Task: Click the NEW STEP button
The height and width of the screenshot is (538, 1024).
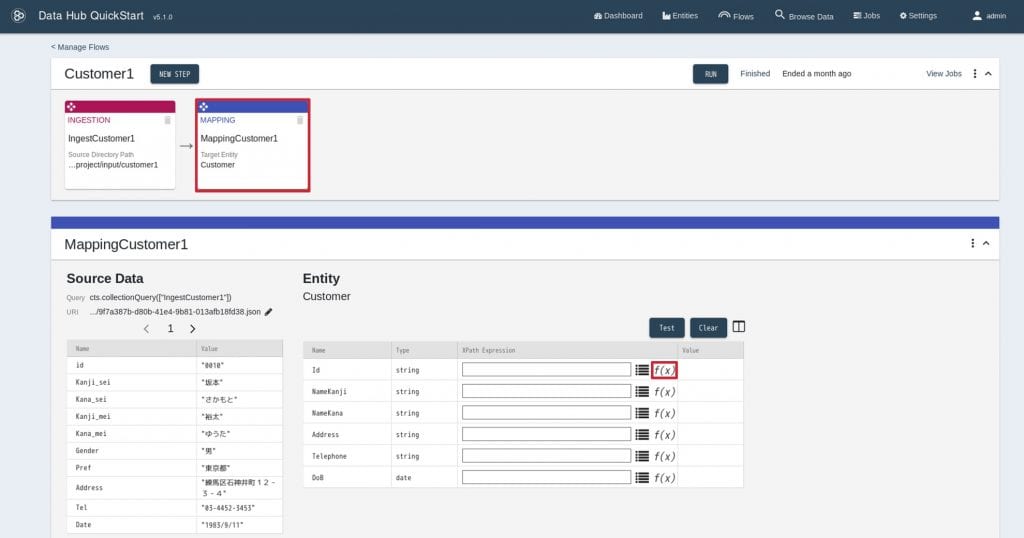Action: coord(175,74)
